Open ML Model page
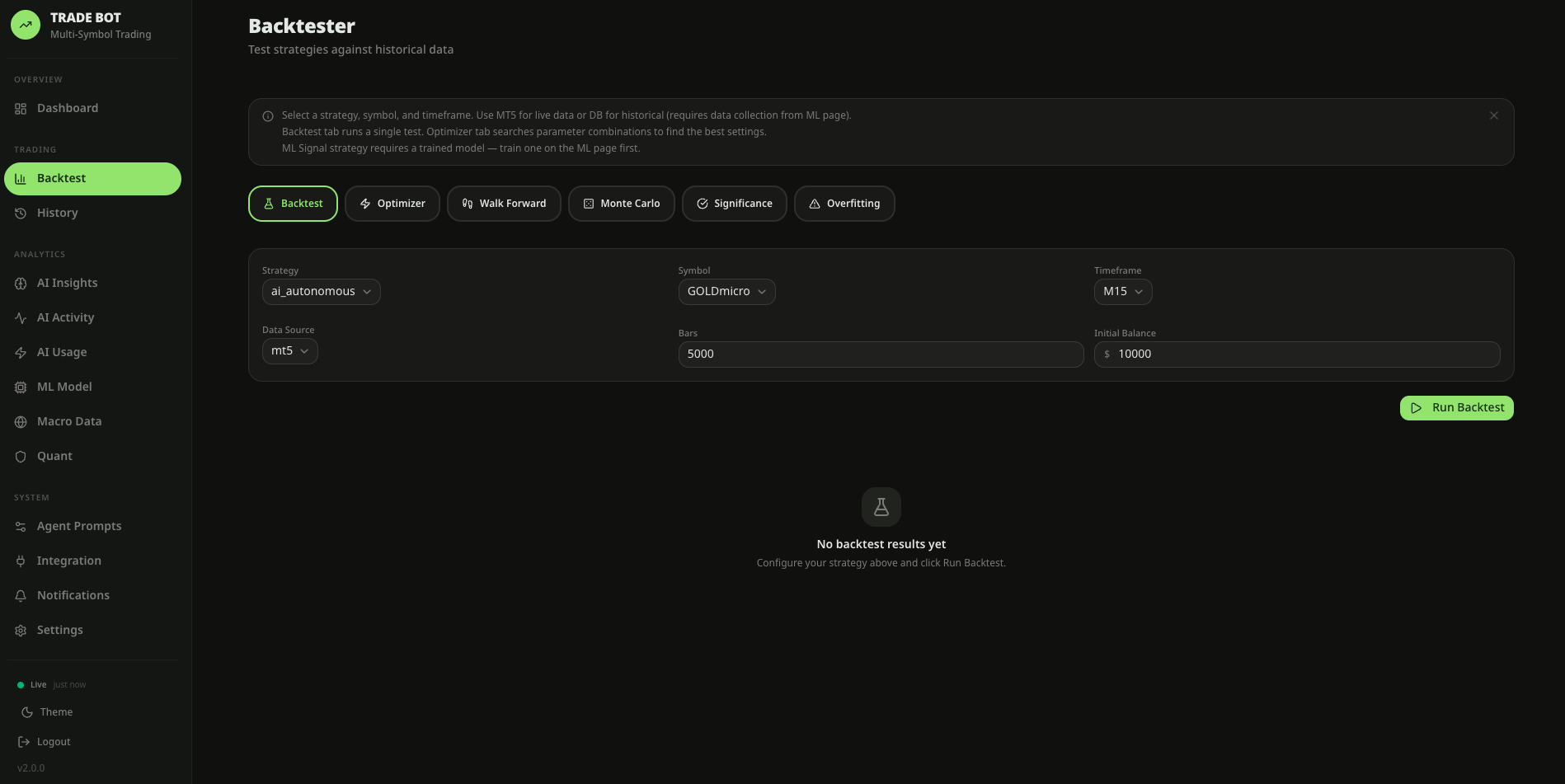Screen dimensions: 1565x784 (x=92, y=387)
